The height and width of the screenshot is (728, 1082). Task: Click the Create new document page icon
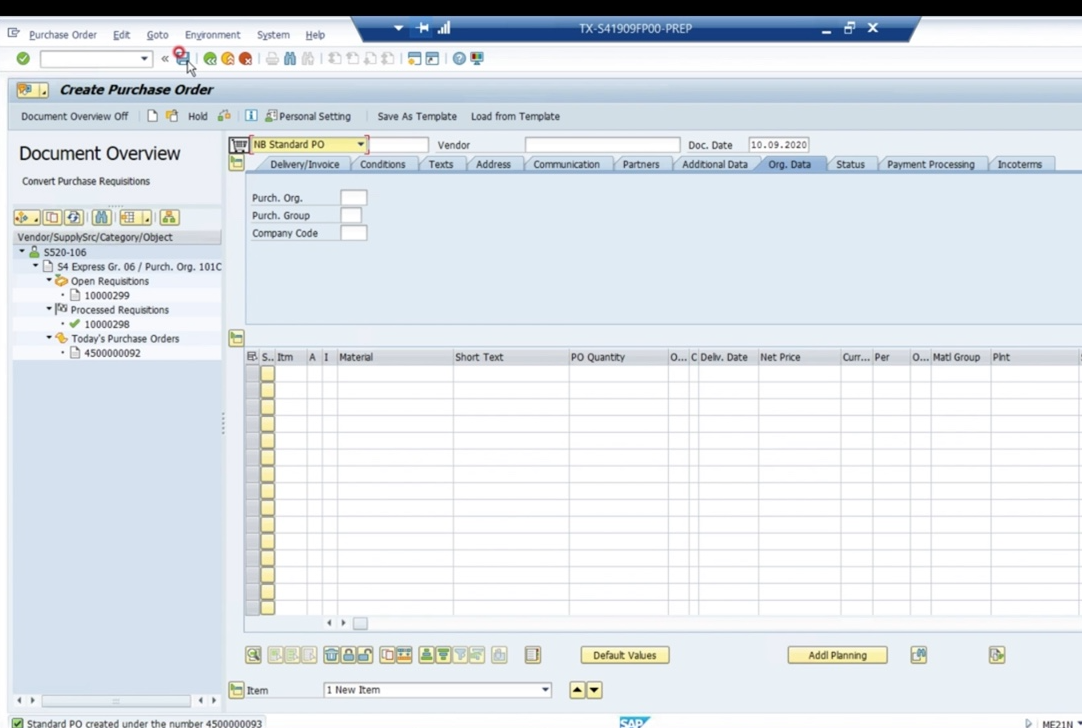[152, 116]
